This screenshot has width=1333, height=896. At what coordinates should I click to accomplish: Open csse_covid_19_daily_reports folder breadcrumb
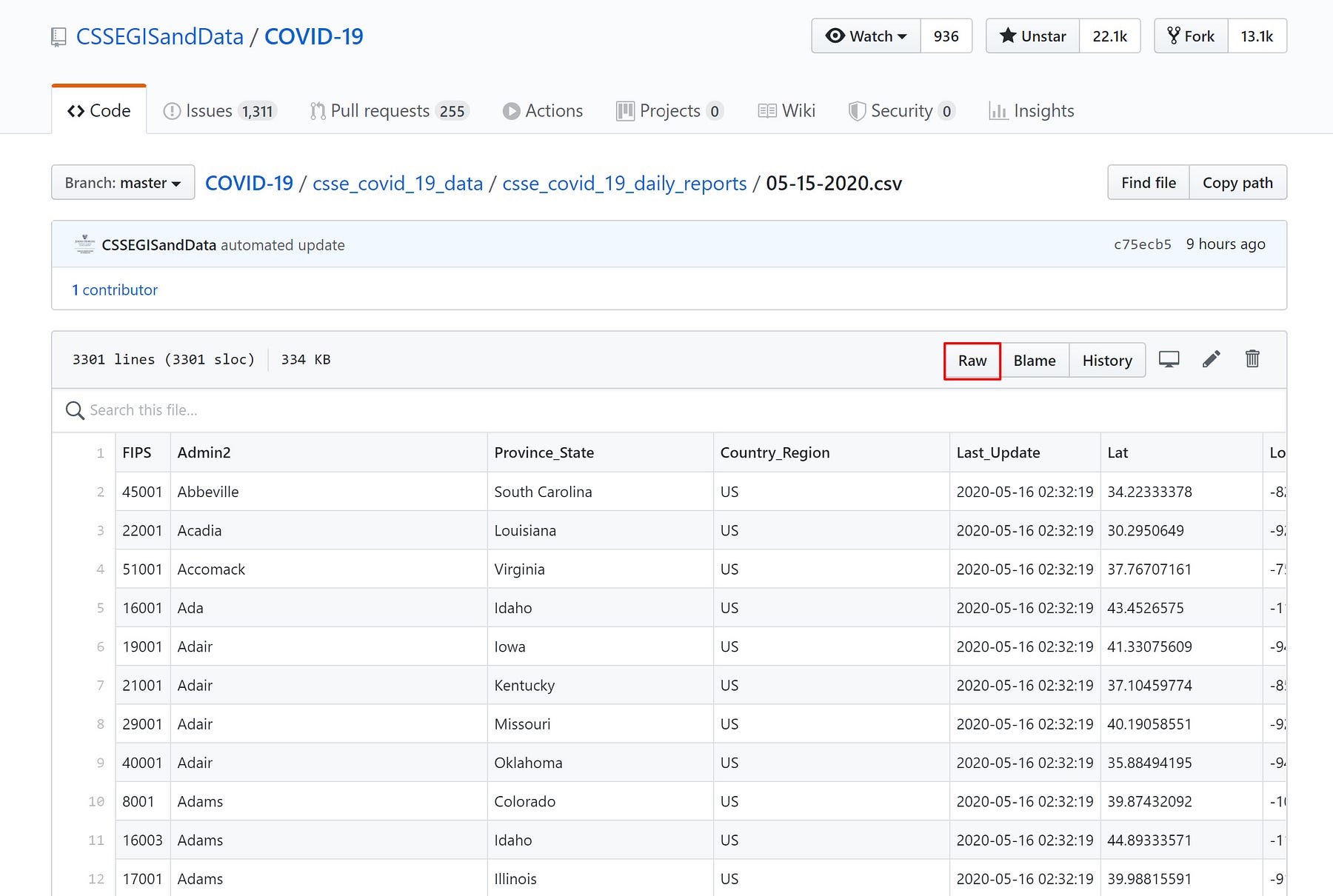click(x=624, y=184)
